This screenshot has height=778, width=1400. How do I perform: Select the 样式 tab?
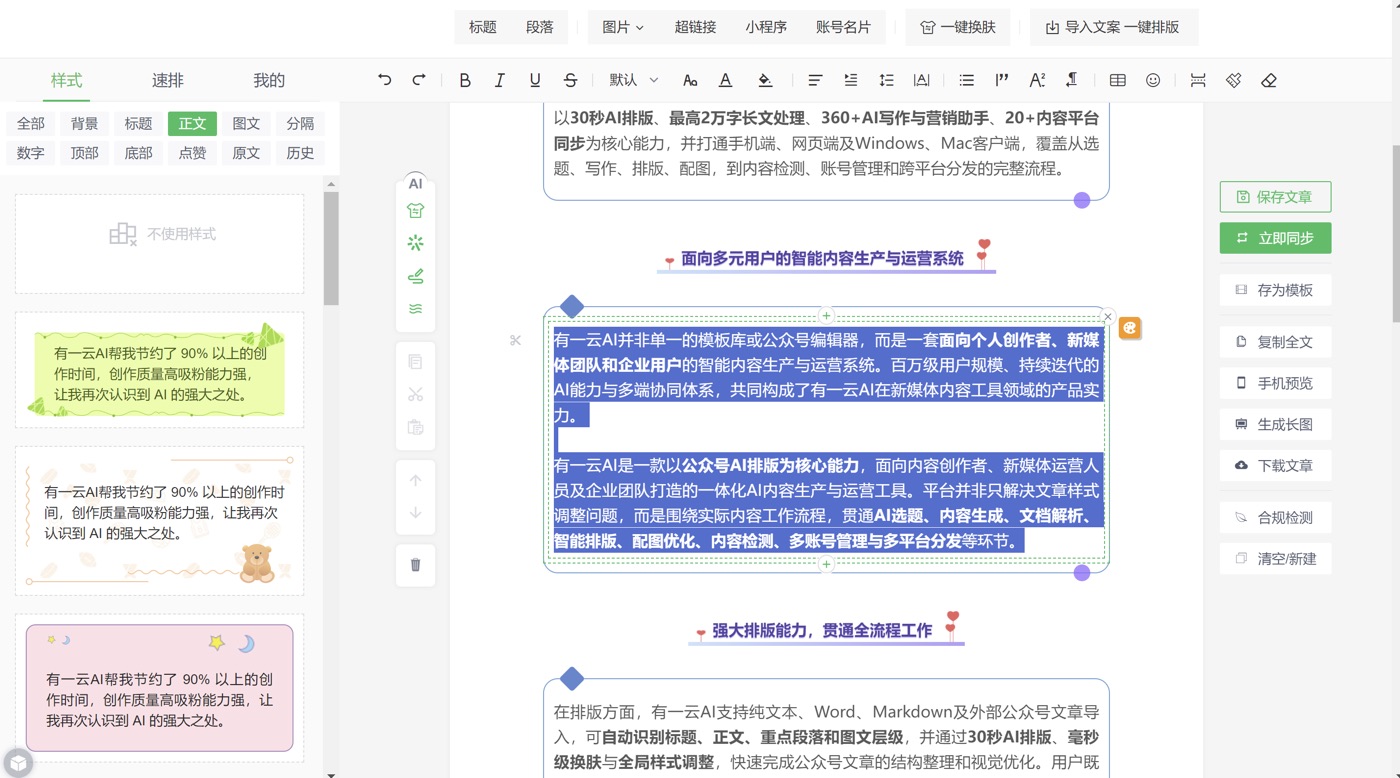click(x=67, y=80)
